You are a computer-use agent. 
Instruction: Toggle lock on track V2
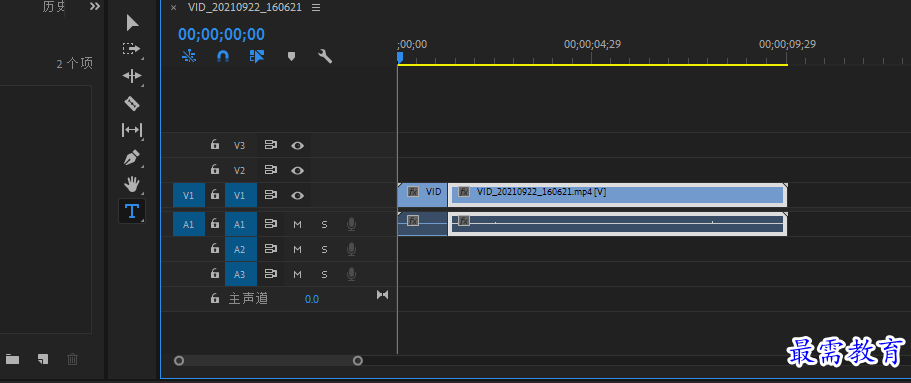click(x=215, y=170)
